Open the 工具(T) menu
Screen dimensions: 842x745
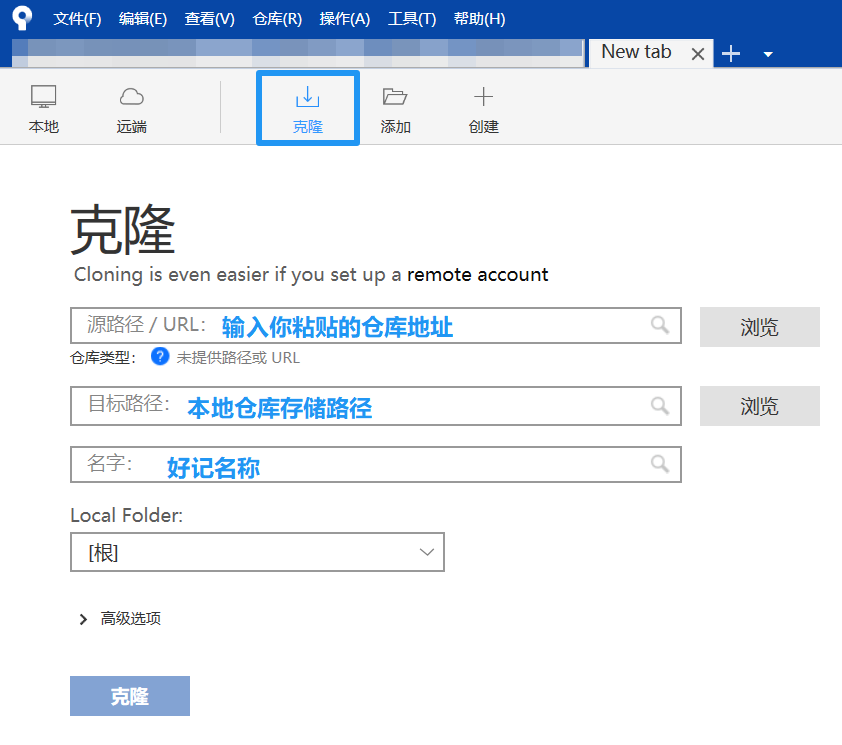pyautogui.click(x=412, y=19)
